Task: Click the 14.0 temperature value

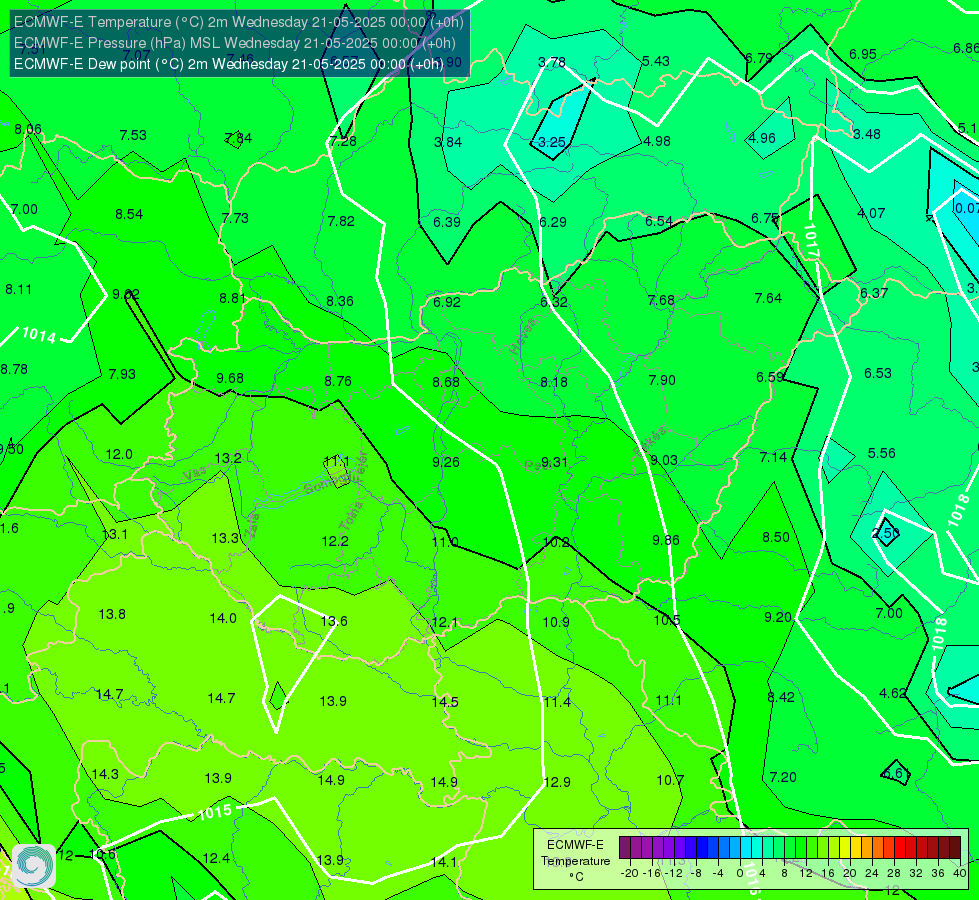Action: point(223,618)
